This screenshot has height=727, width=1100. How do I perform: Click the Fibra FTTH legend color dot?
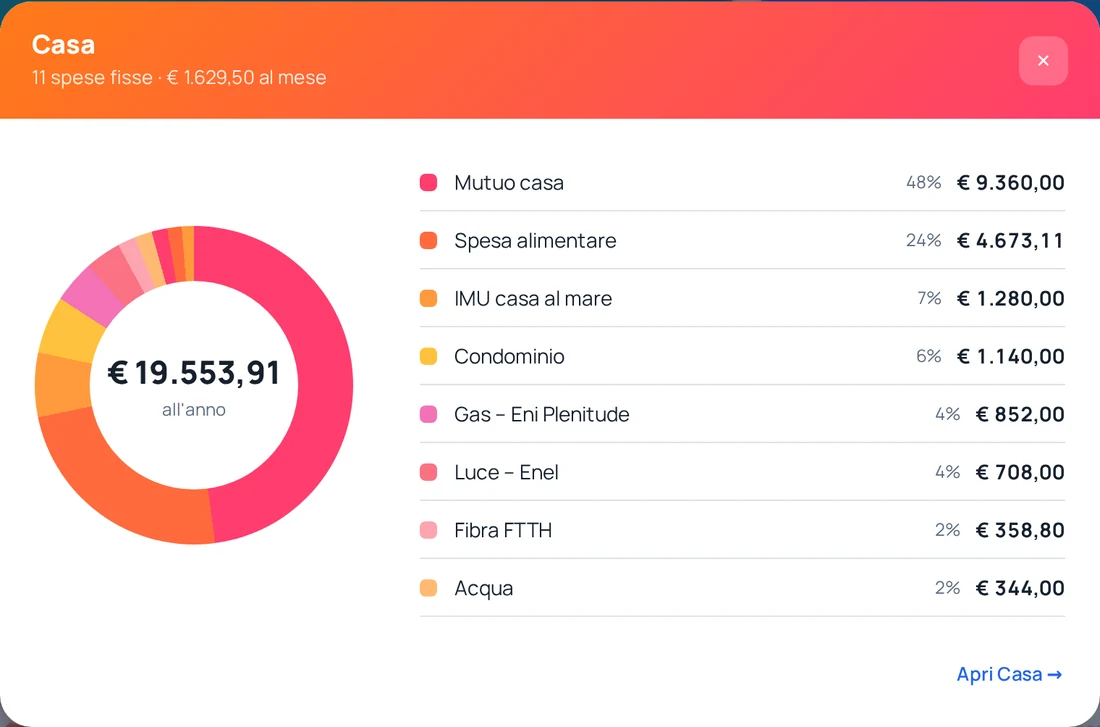tap(429, 530)
